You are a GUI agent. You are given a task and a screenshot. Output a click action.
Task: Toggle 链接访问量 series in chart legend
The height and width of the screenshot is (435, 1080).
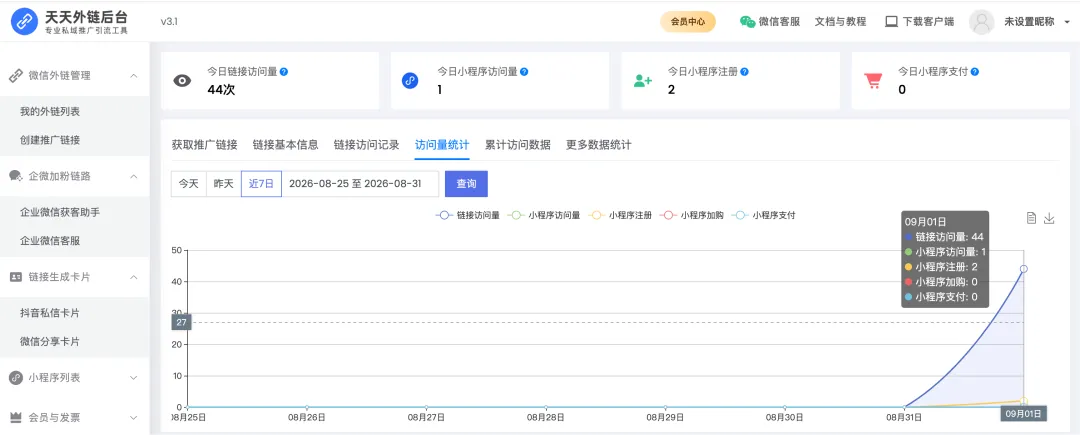(468, 215)
